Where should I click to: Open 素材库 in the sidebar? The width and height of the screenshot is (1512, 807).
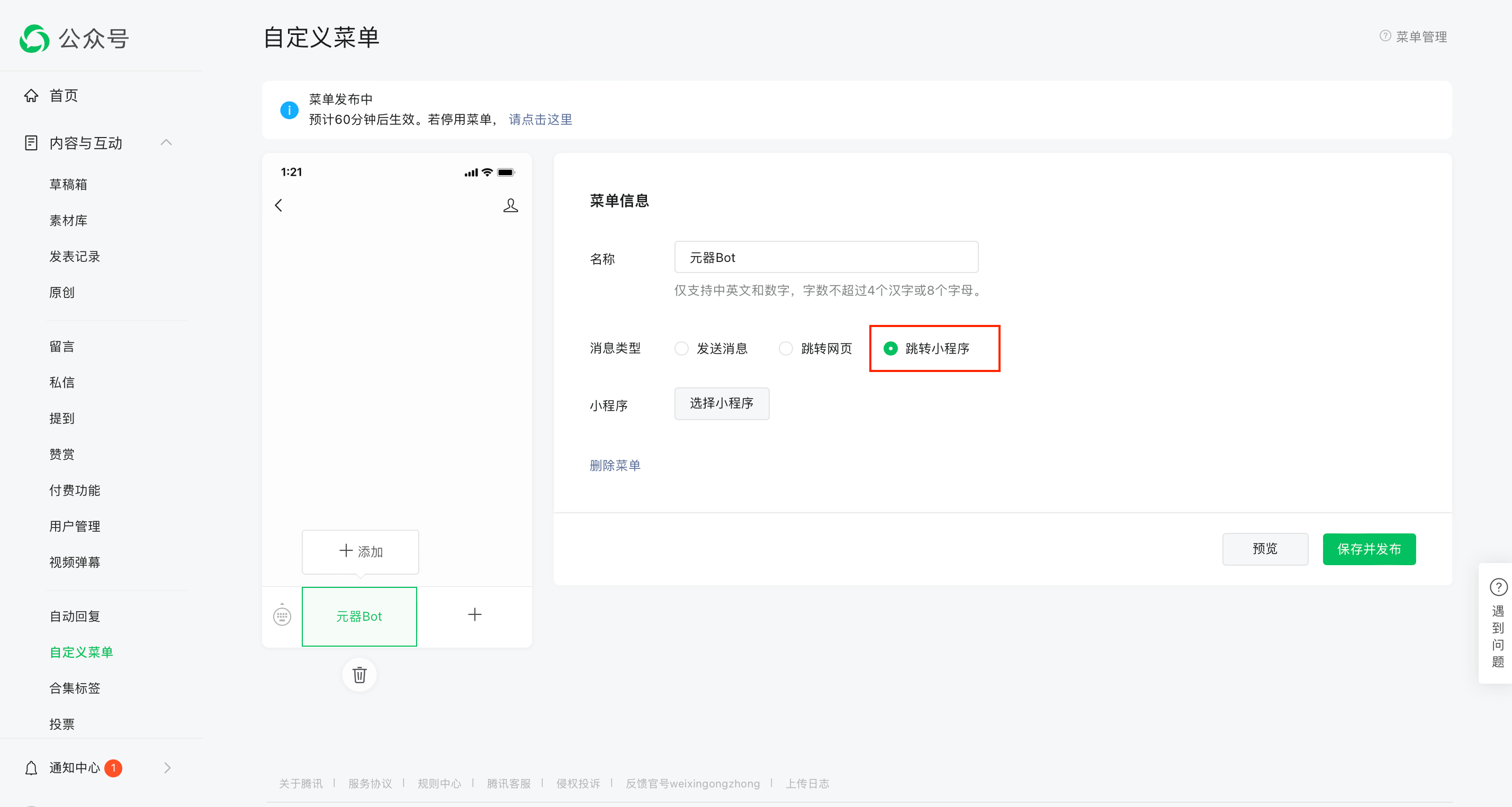(69, 221)
